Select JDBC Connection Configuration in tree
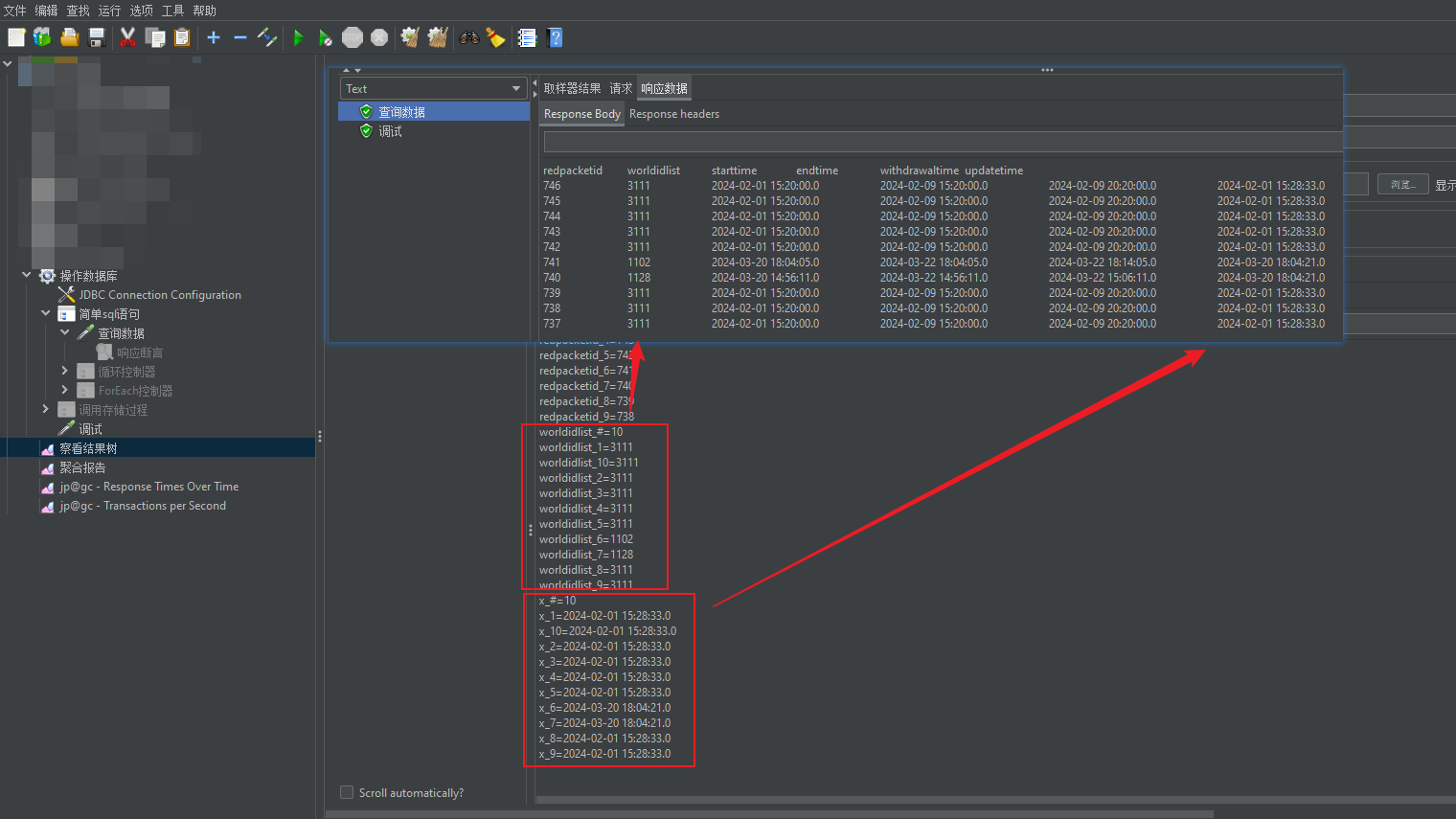The image size is (1456, 819). 160,295
